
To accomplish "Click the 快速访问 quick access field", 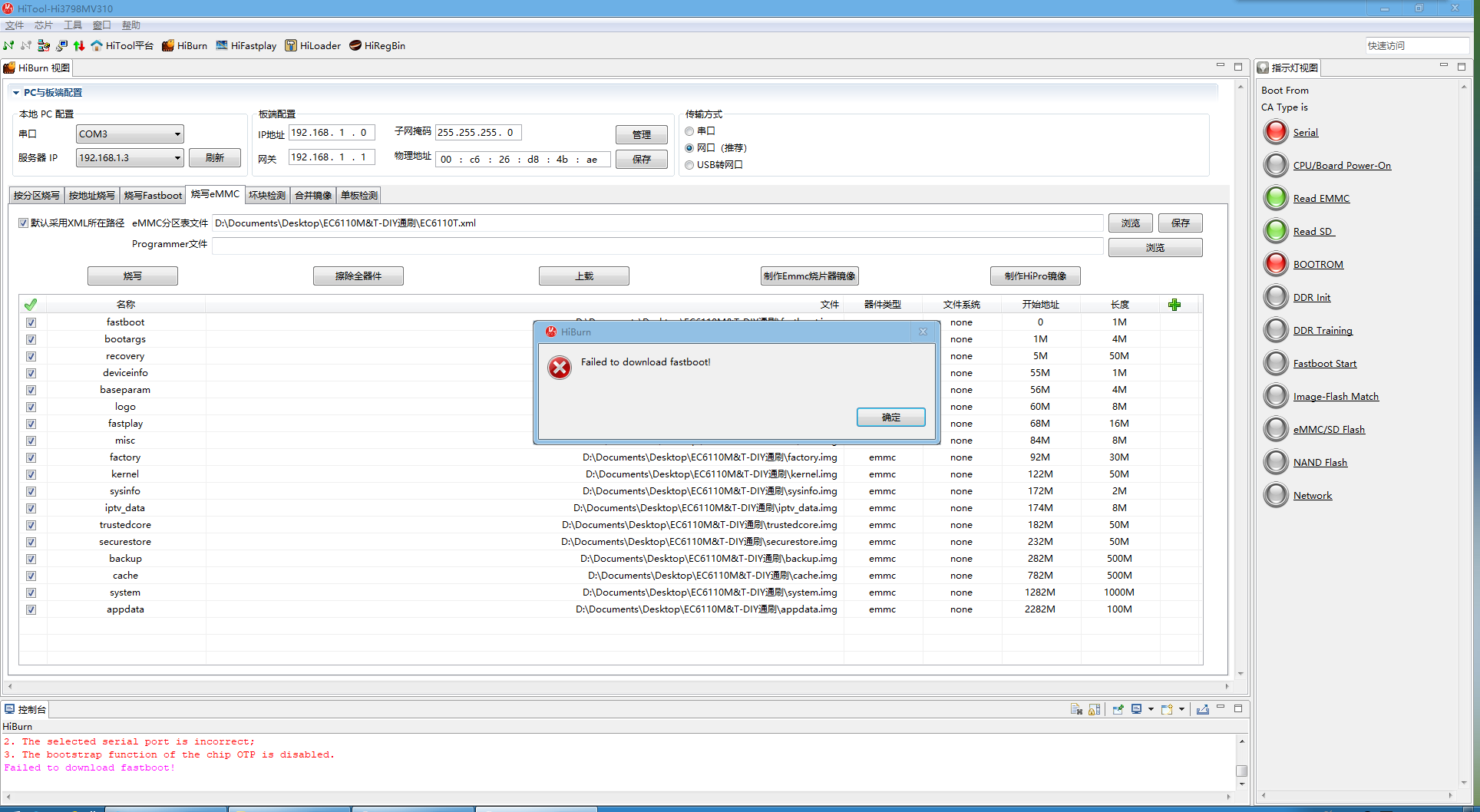I will point(1417,46).
